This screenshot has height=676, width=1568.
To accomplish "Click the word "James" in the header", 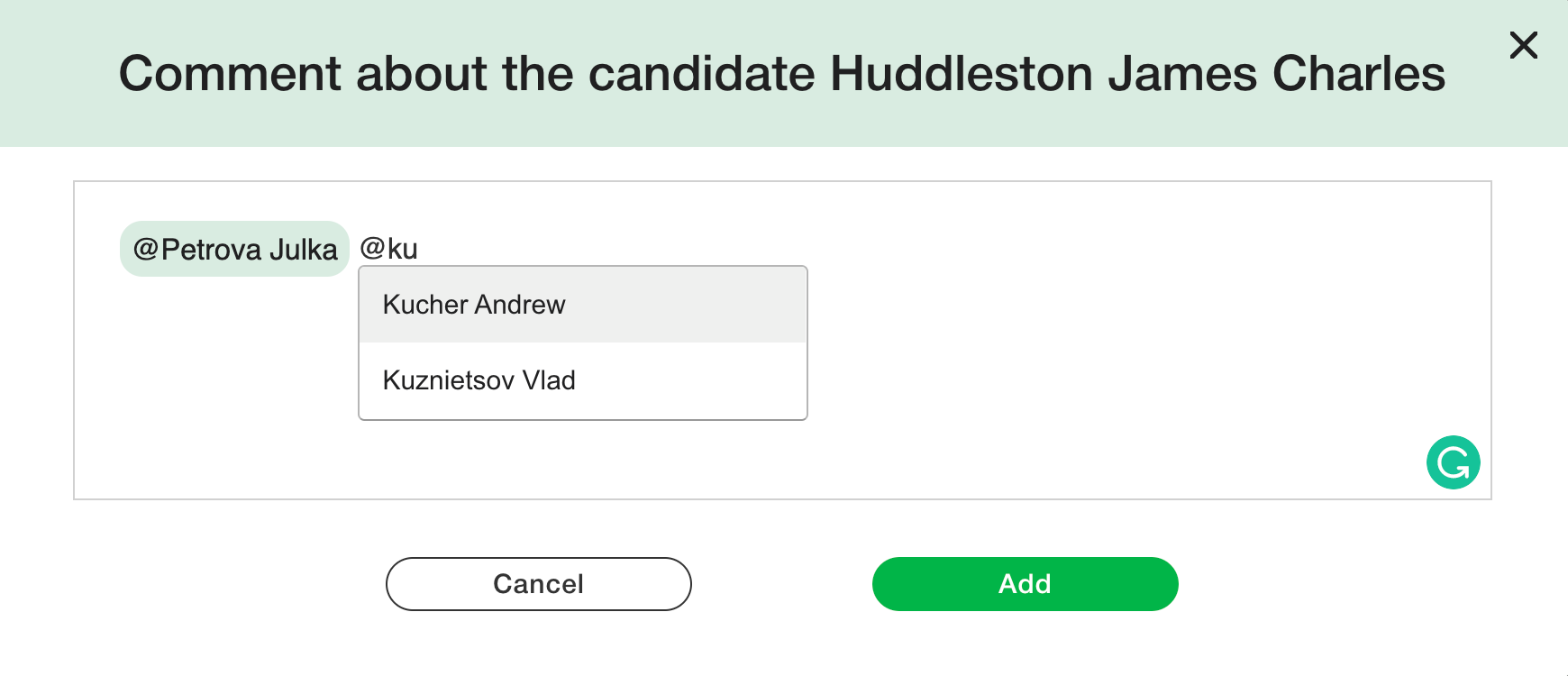I will point(1181,74).
